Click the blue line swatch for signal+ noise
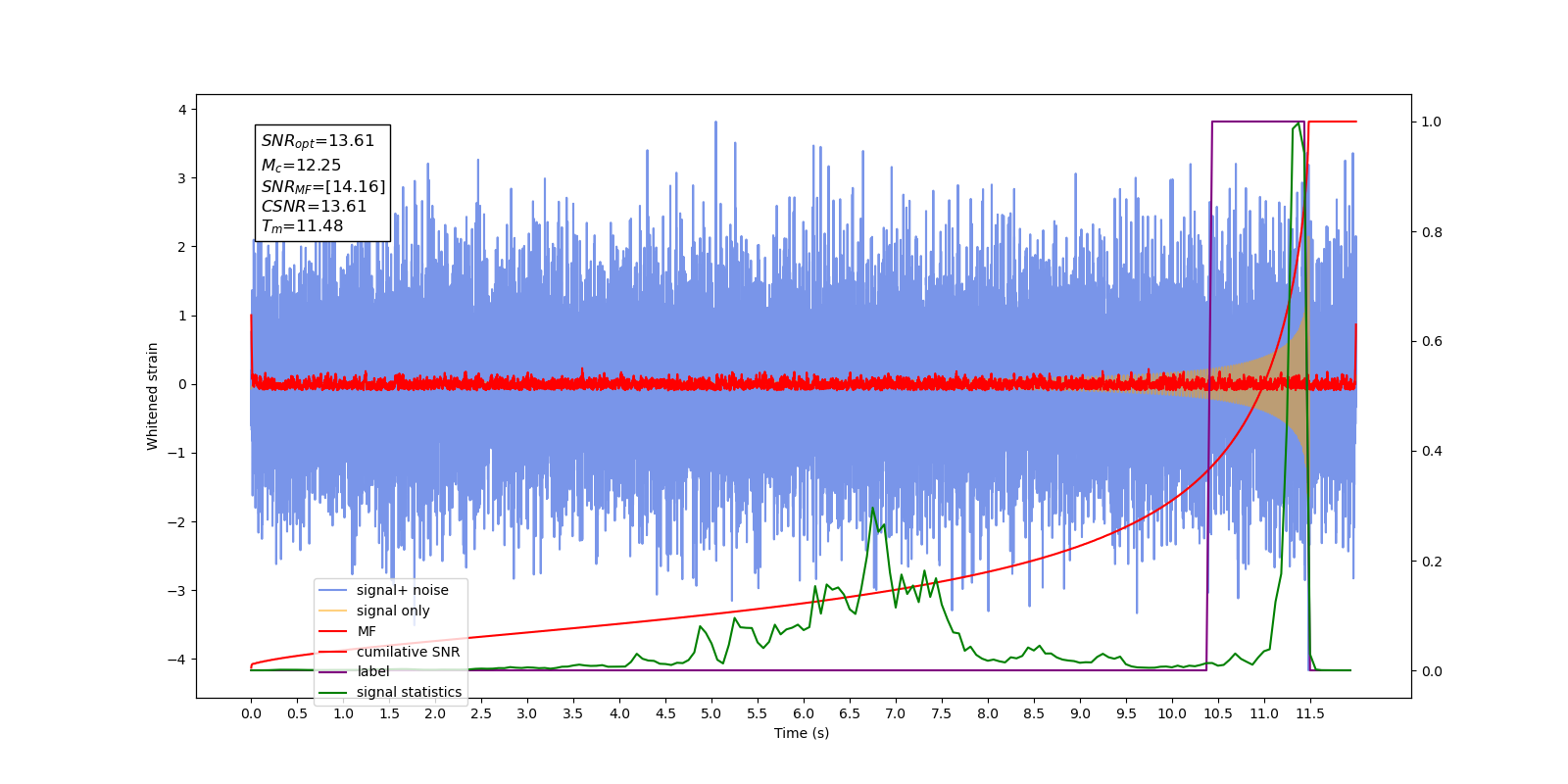 pyautogui.click(x=333, y=590)
